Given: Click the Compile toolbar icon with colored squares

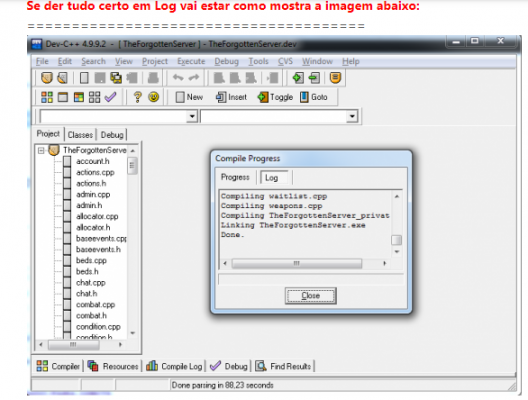Looking at the screenshot, I should tap(47, 97).
